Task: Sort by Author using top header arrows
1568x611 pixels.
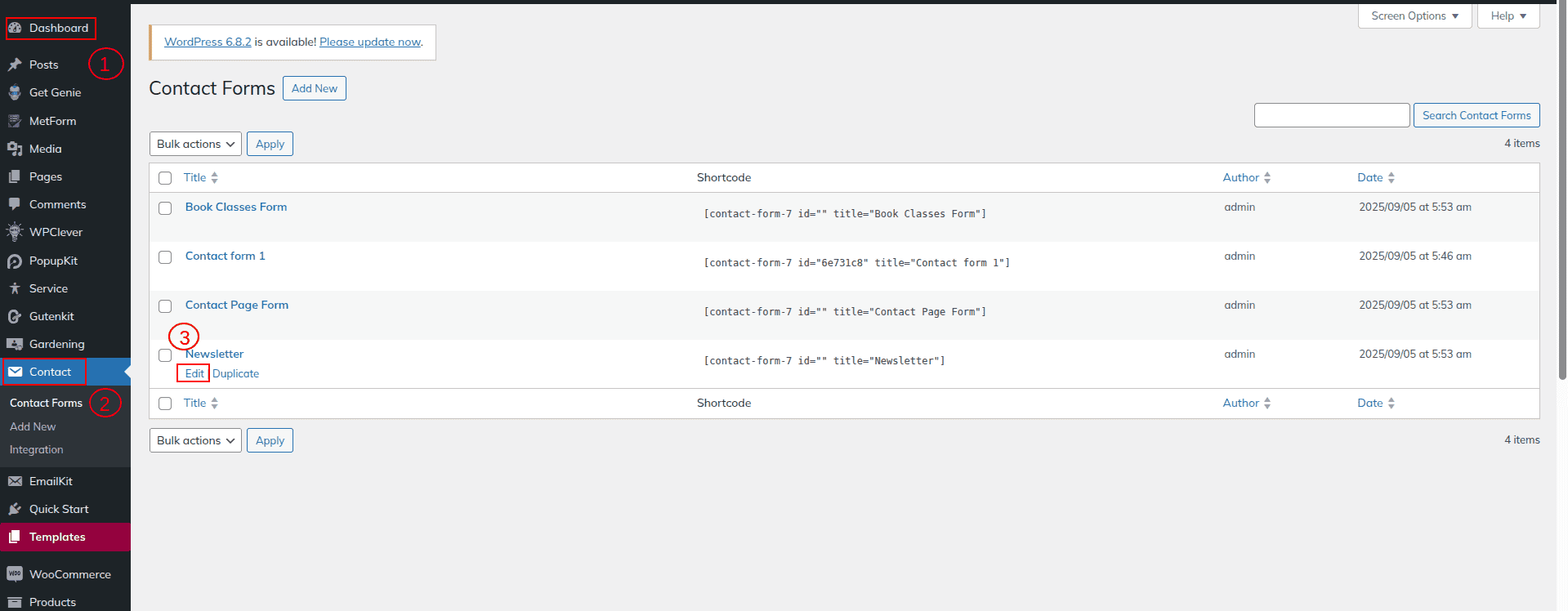Action: point(1267,177)
